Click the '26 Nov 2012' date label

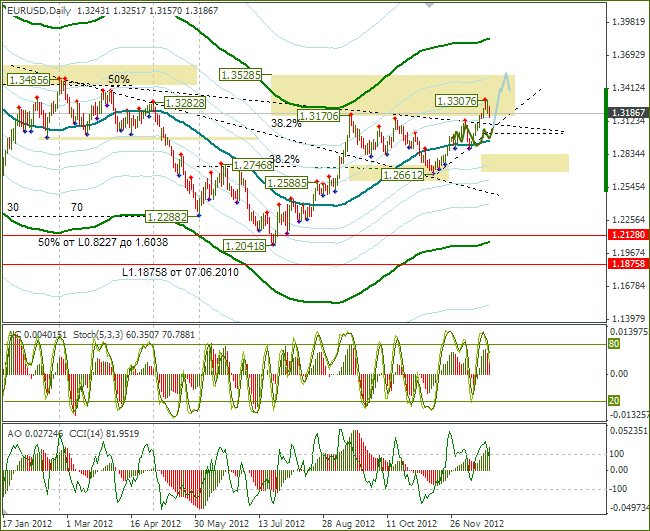click(477, 524)
